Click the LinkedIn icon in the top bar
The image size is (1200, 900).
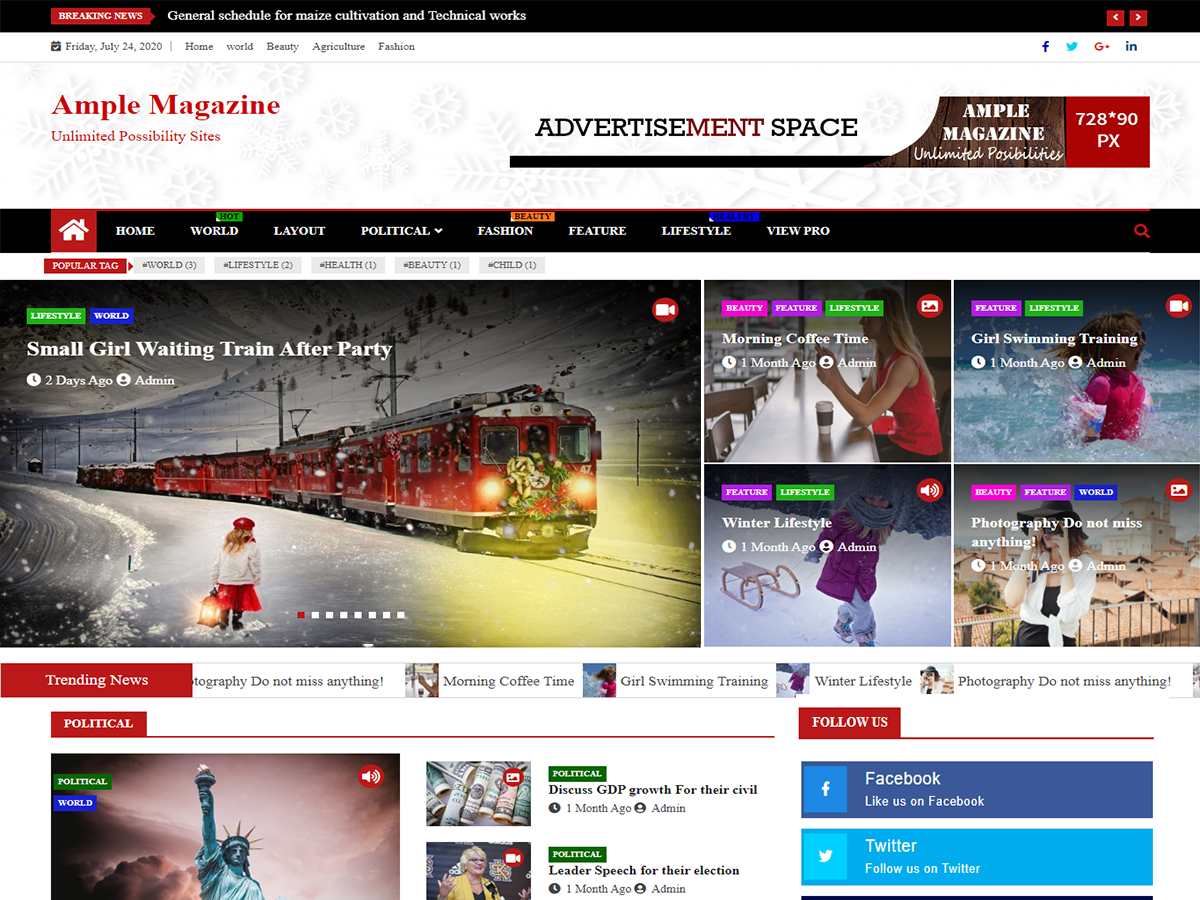coord(1131,46)
